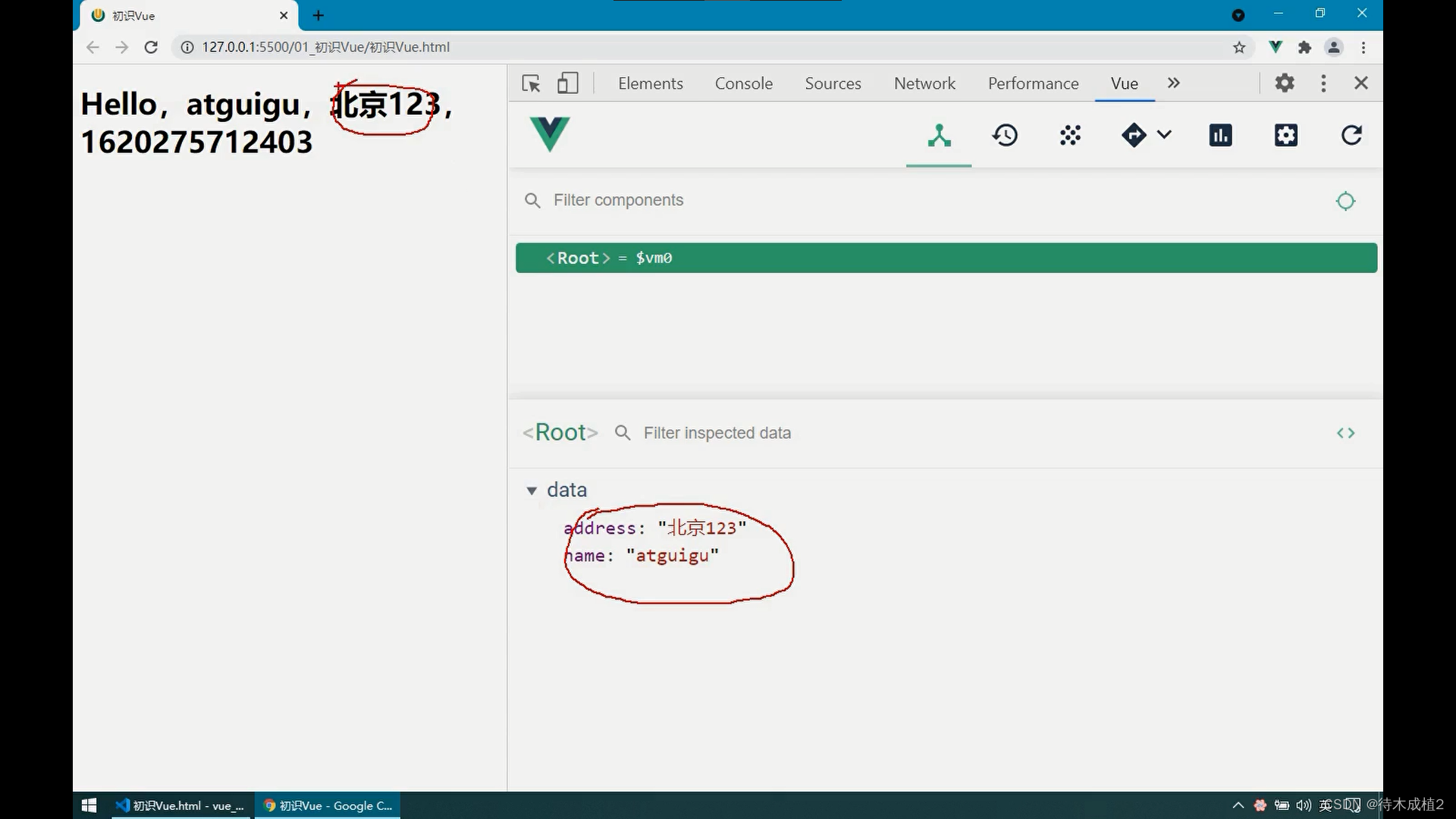This screenshot has width=1456, height=819.
Task: Open the Chrome three-dot menu
Action: point(1363,48)
